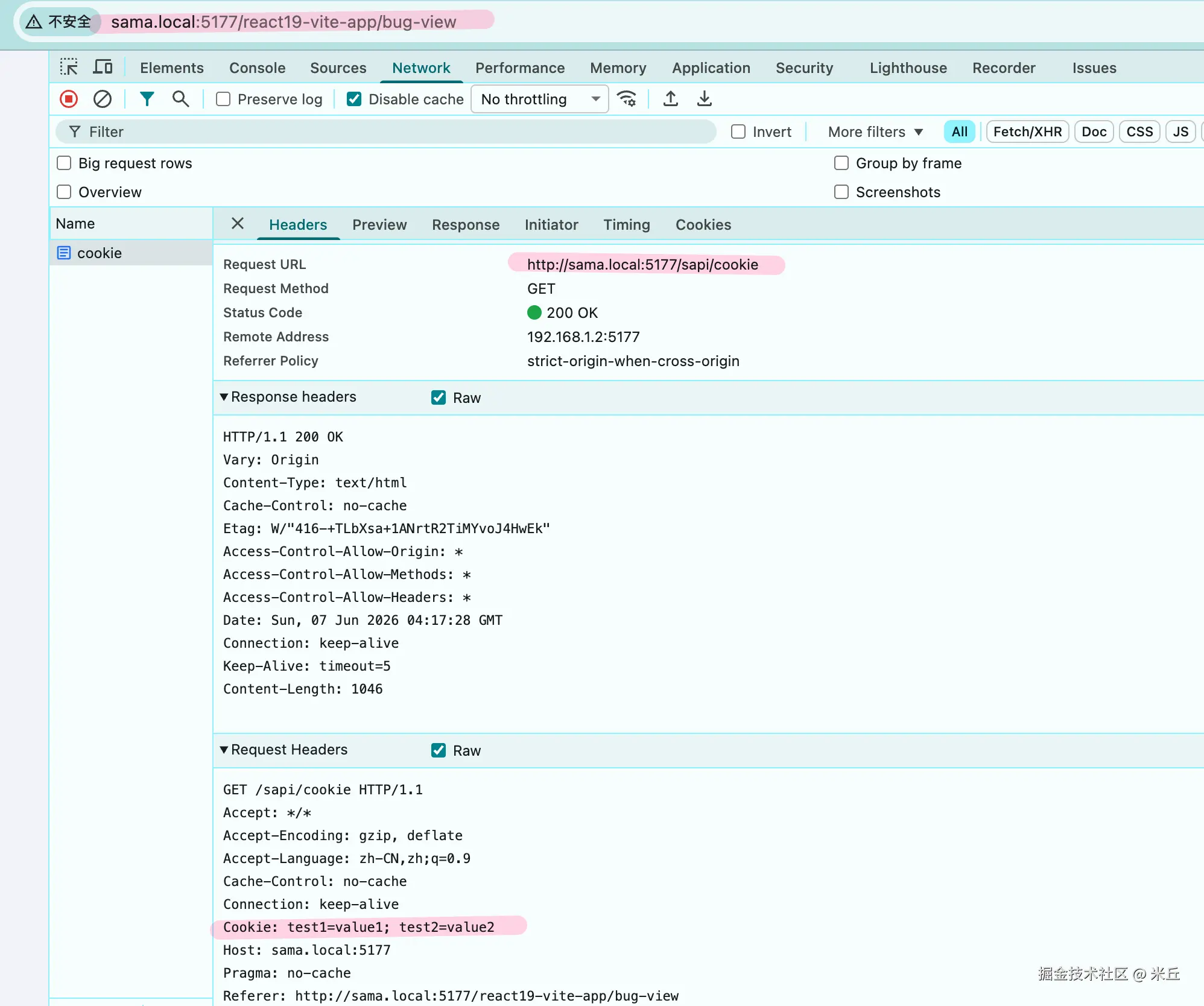
Task: Open the Sources tab
Action: (x=338, y=68)
